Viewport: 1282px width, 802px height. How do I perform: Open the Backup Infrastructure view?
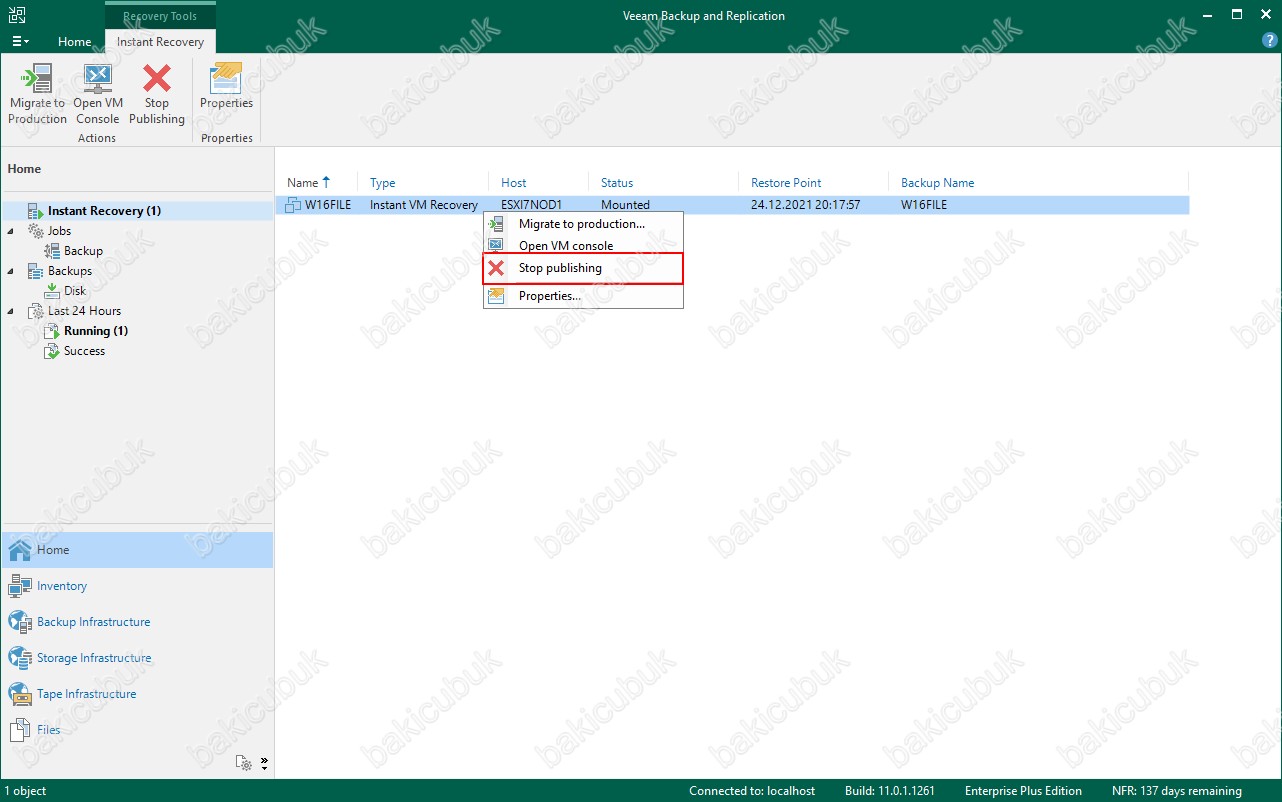point(137,622)
